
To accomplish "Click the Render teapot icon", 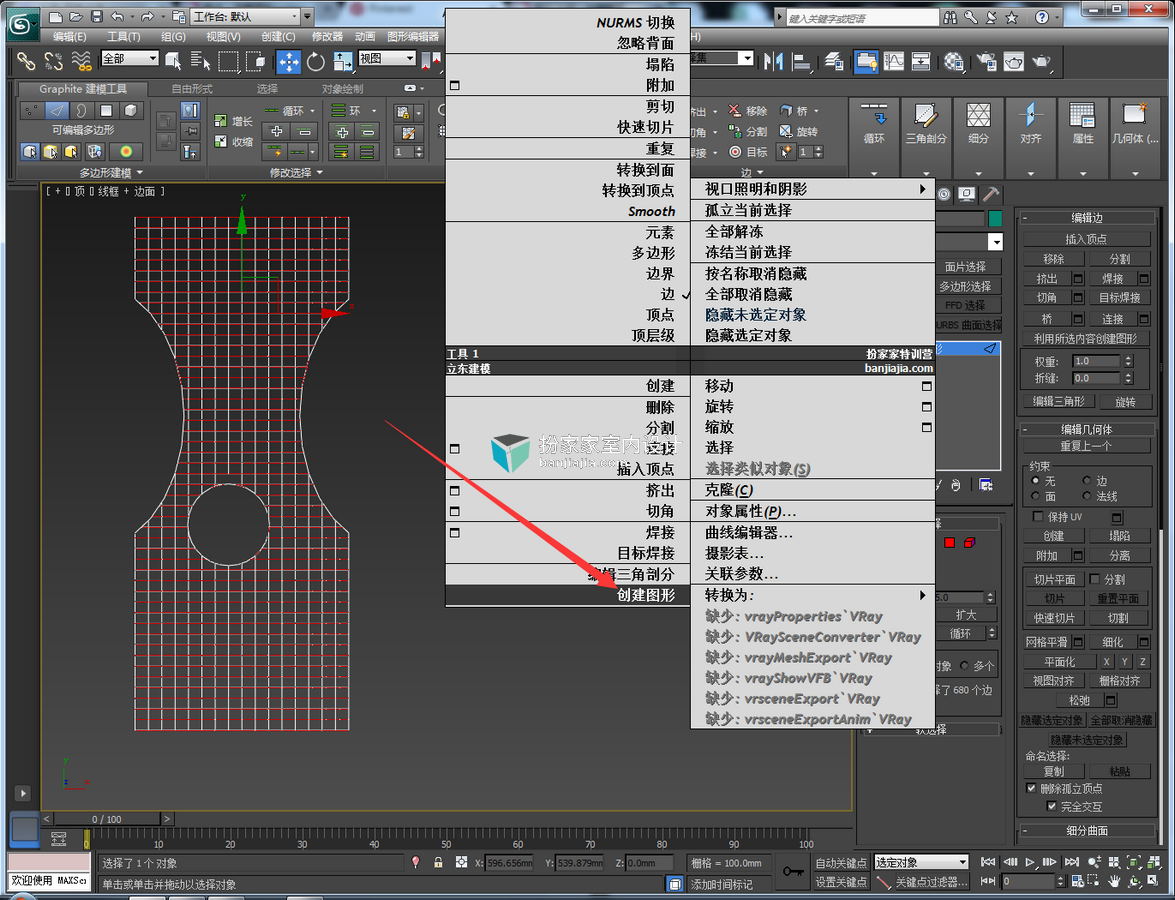I will pos(1042,61).
